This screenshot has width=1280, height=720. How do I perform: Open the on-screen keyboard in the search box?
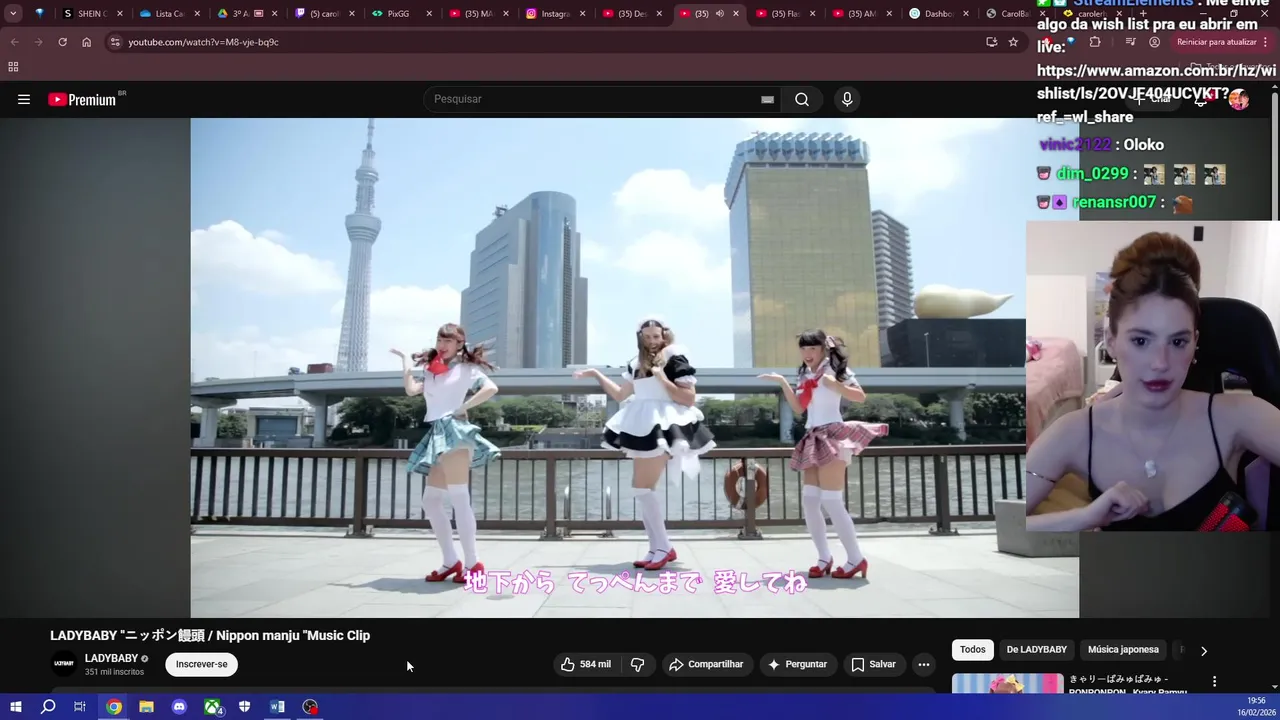(x=767, y=99)
